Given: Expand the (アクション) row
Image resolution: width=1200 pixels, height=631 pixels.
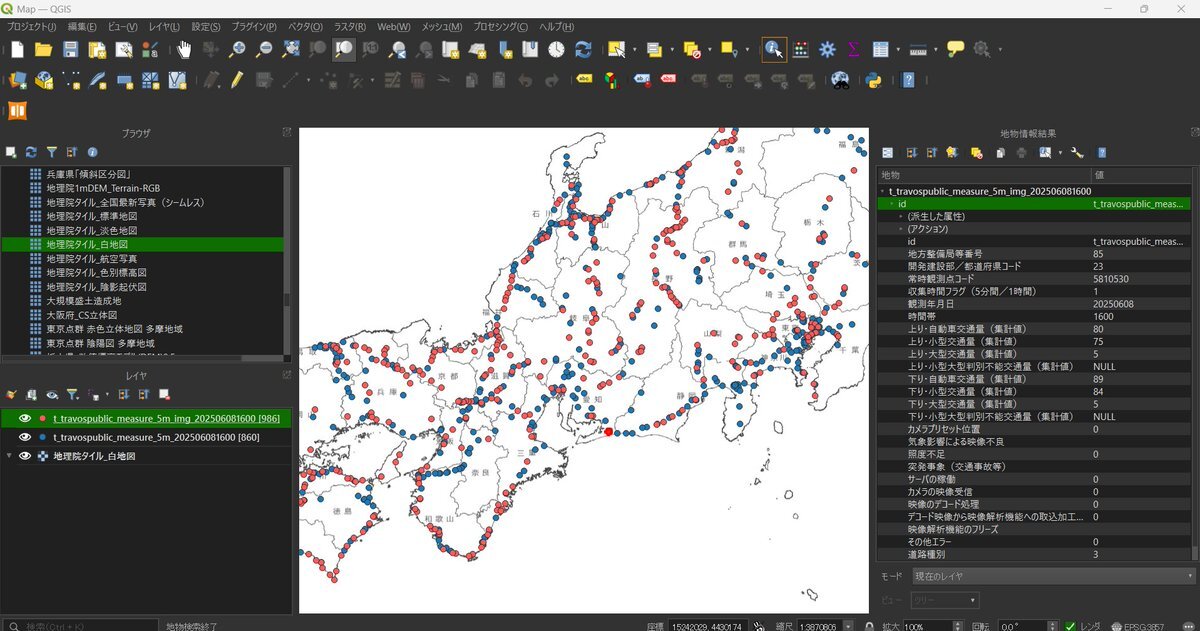Looking at the screenshot, I should [900, 229].
